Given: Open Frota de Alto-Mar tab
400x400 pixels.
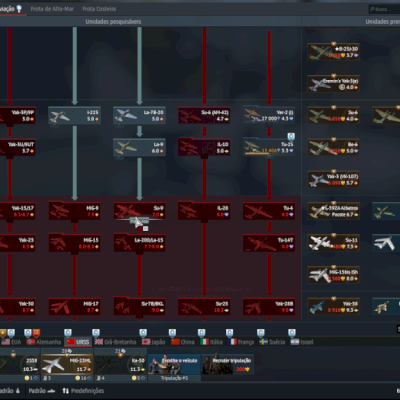Looking at the screenshot, I should point(52,9).
